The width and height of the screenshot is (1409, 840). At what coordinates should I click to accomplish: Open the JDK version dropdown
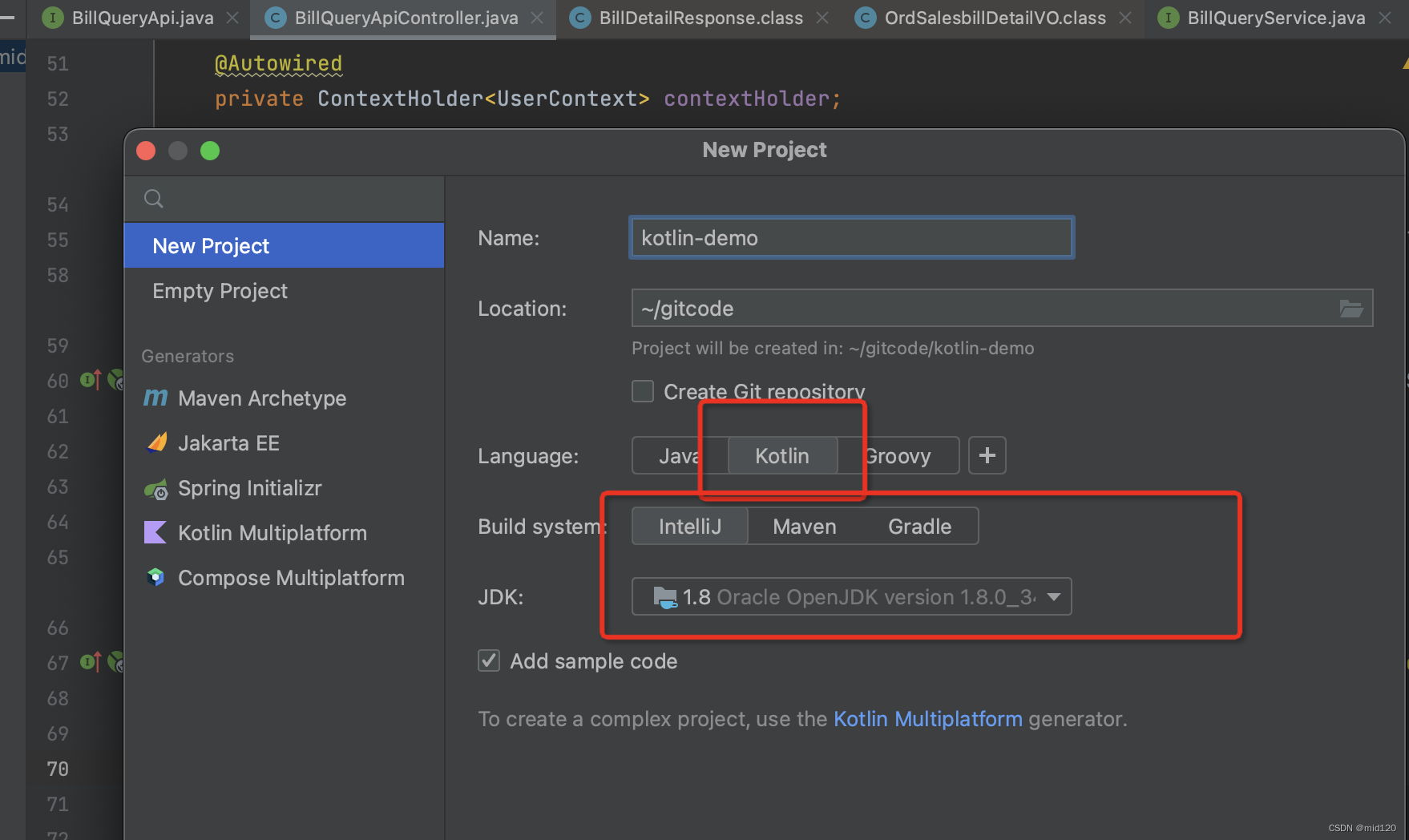(851, 597)
